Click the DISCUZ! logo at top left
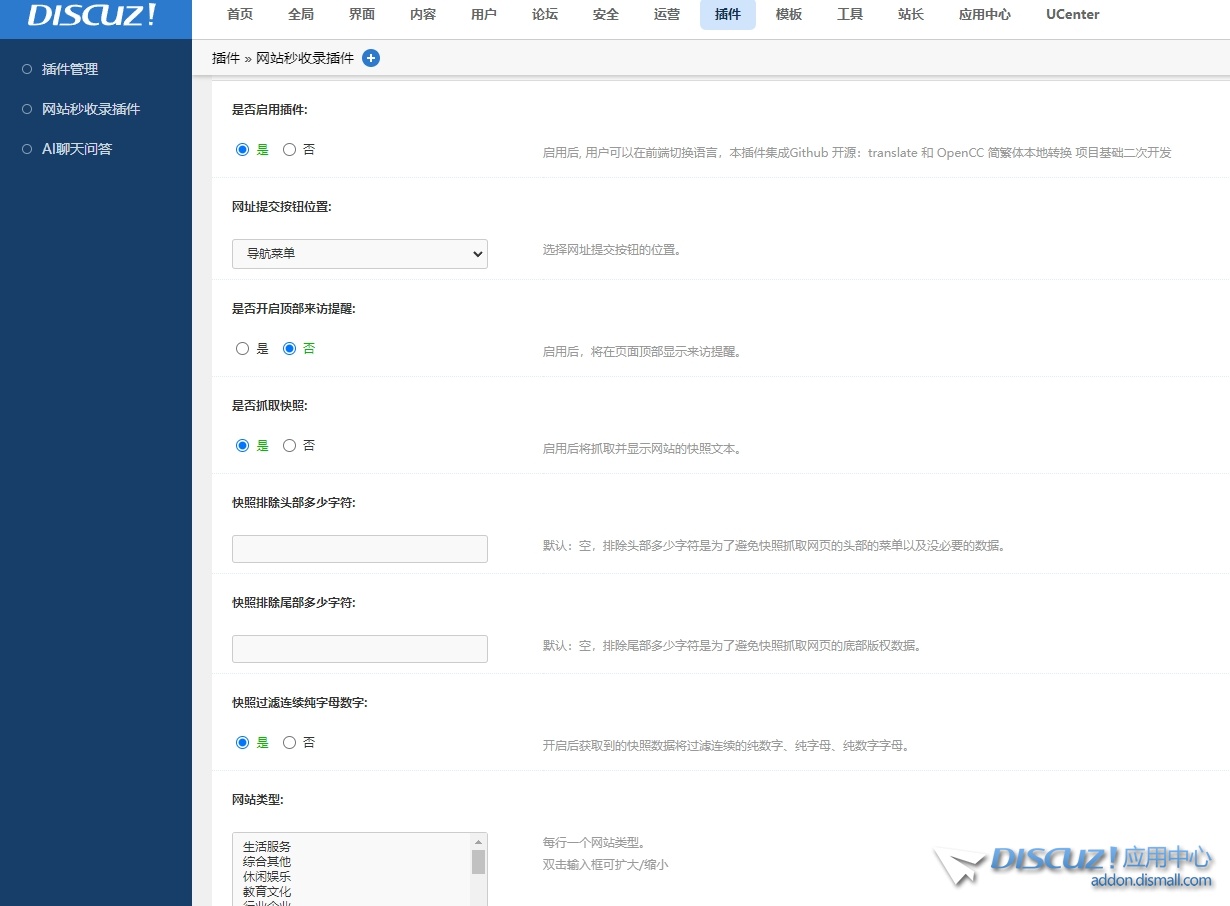 (x=92, y=15)
